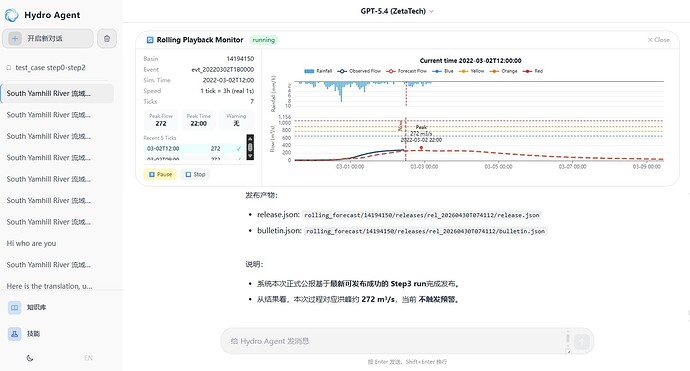This screenshot has height=371, width=690.
Task: Click the event ID evt_20220302T180000
Action: pyautogui.click(x=223, y=70)
